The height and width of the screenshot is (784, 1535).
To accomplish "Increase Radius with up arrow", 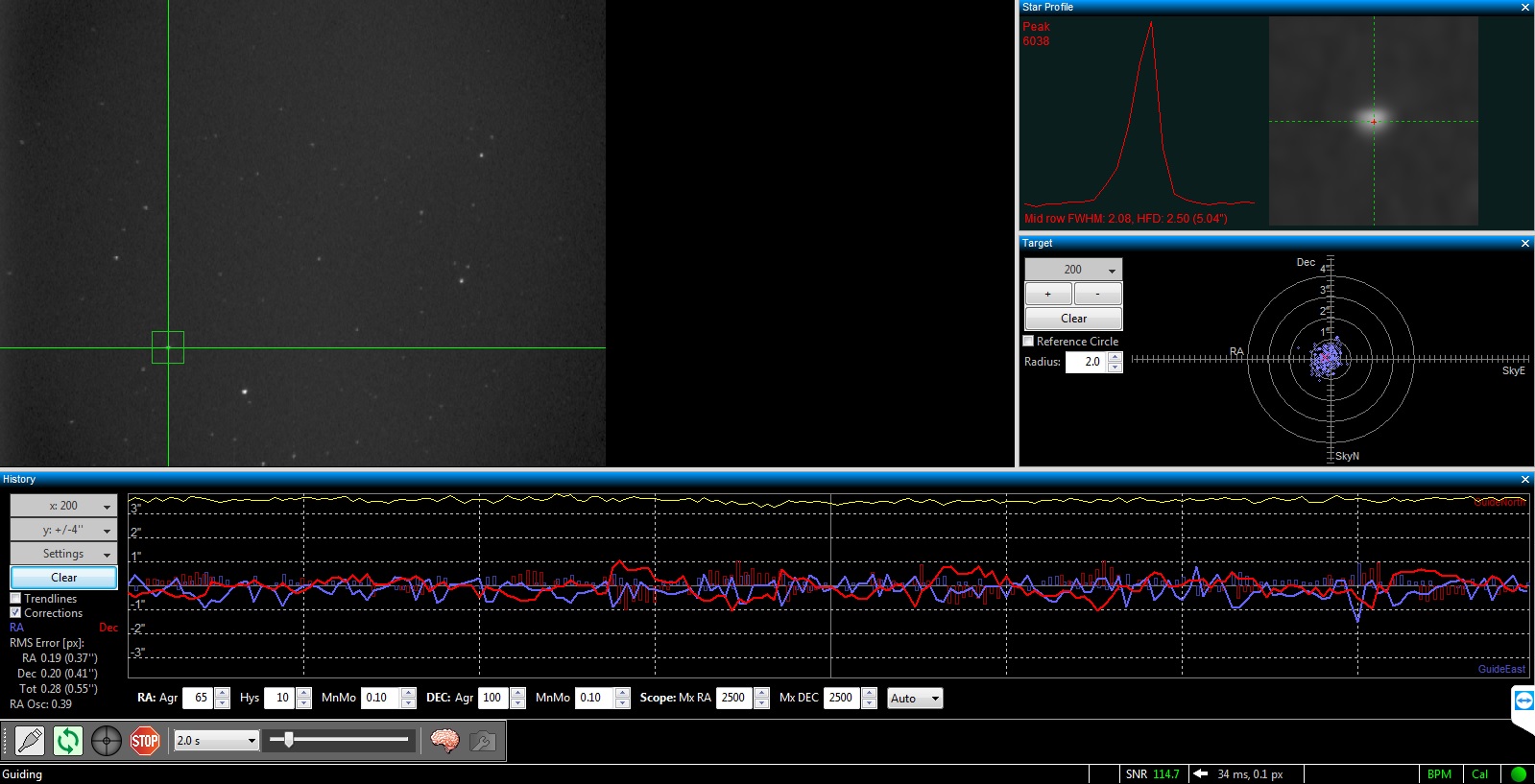I will [x=1115, y=357].
